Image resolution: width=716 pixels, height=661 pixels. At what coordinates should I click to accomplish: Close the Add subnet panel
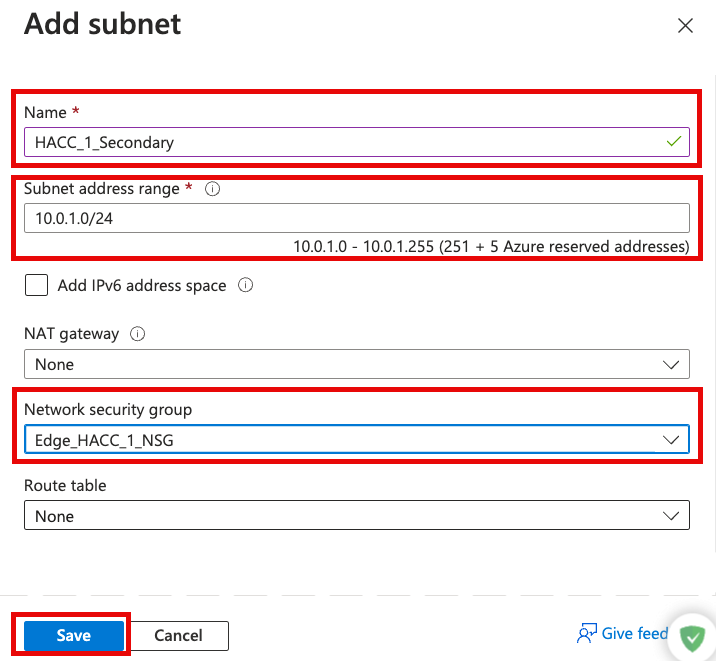685,26
